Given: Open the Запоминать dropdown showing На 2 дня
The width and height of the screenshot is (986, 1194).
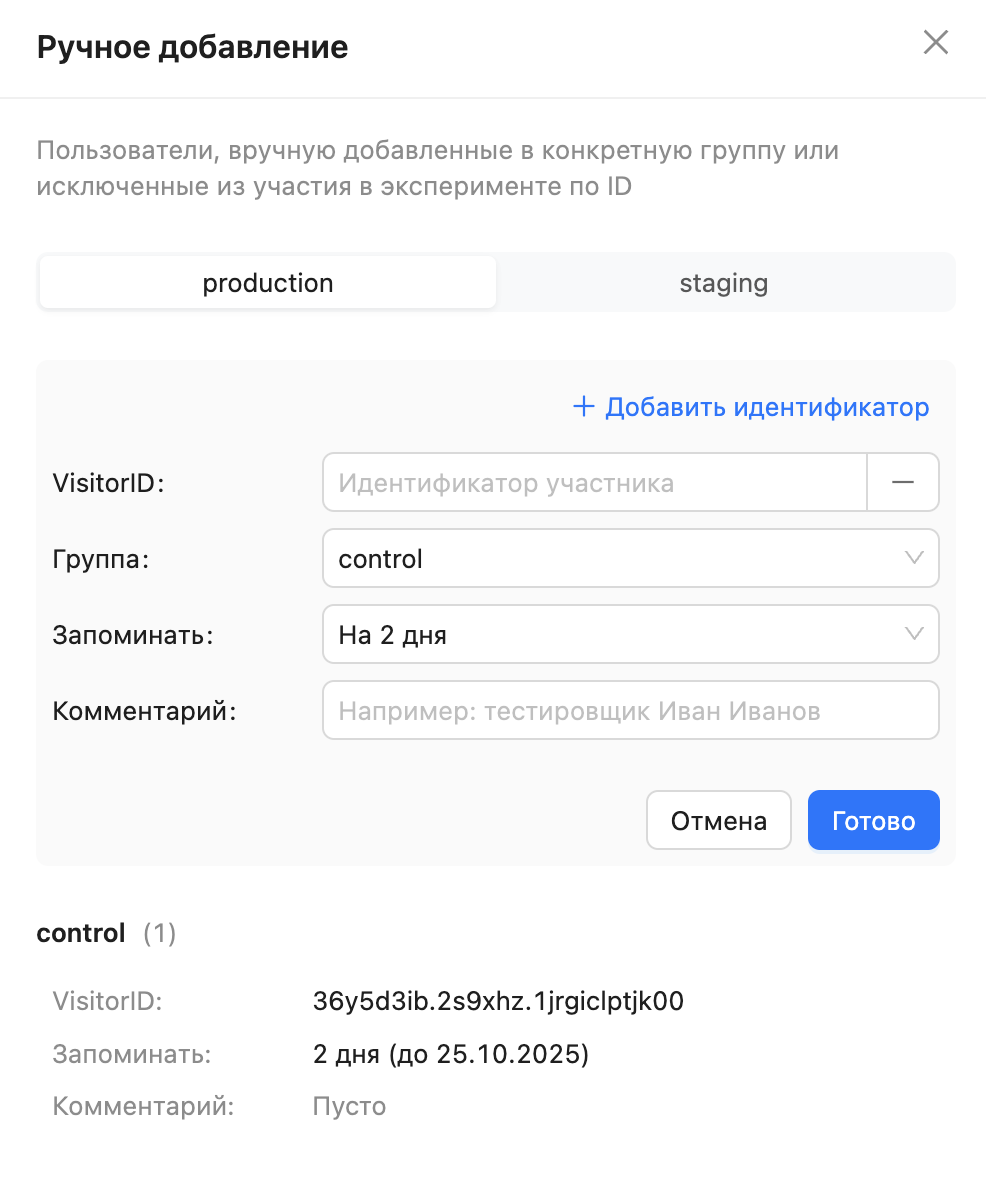Looking at the screenshot, I should click(630, 634).
